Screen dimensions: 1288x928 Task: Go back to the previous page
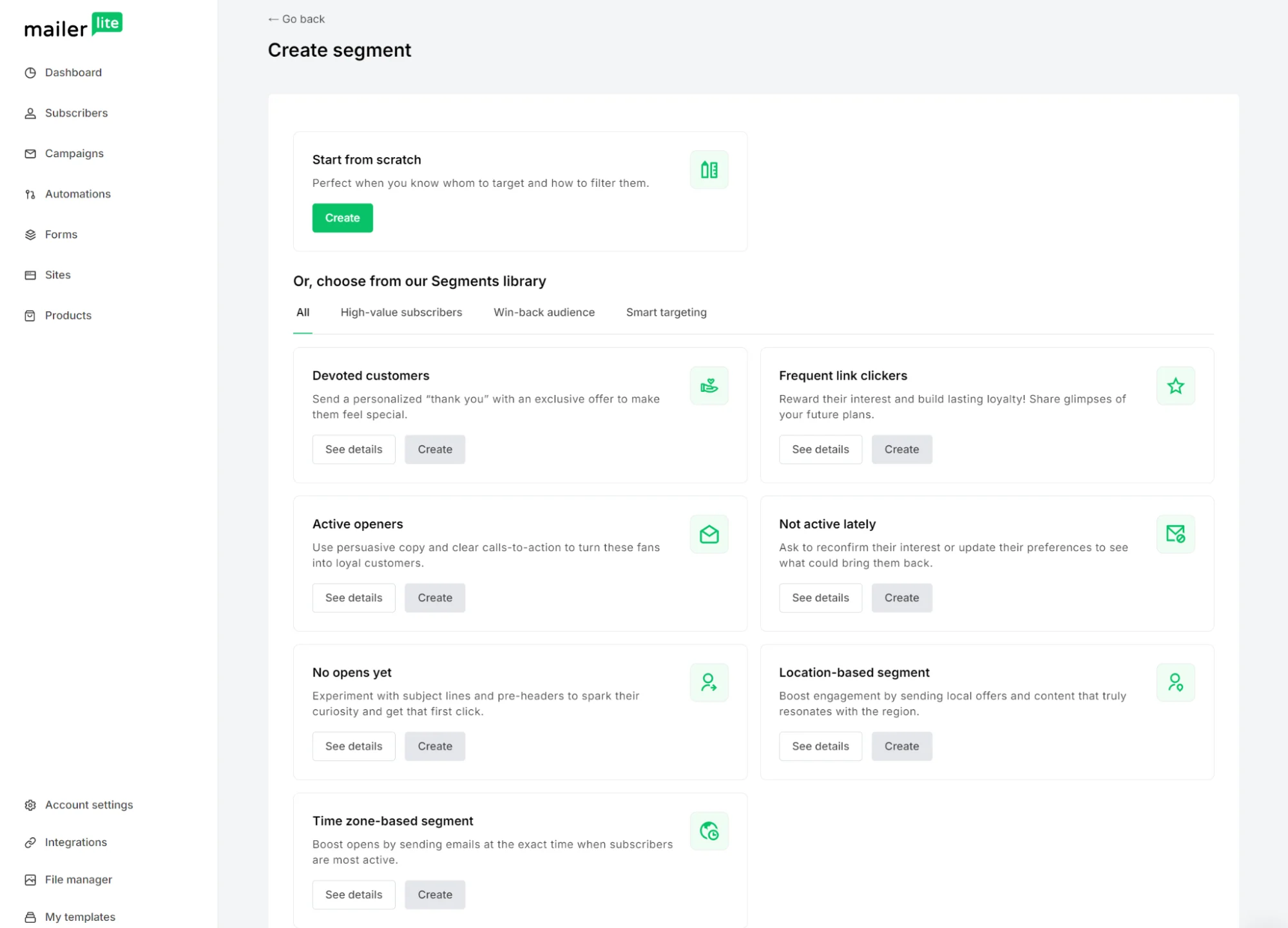point(296,19)
